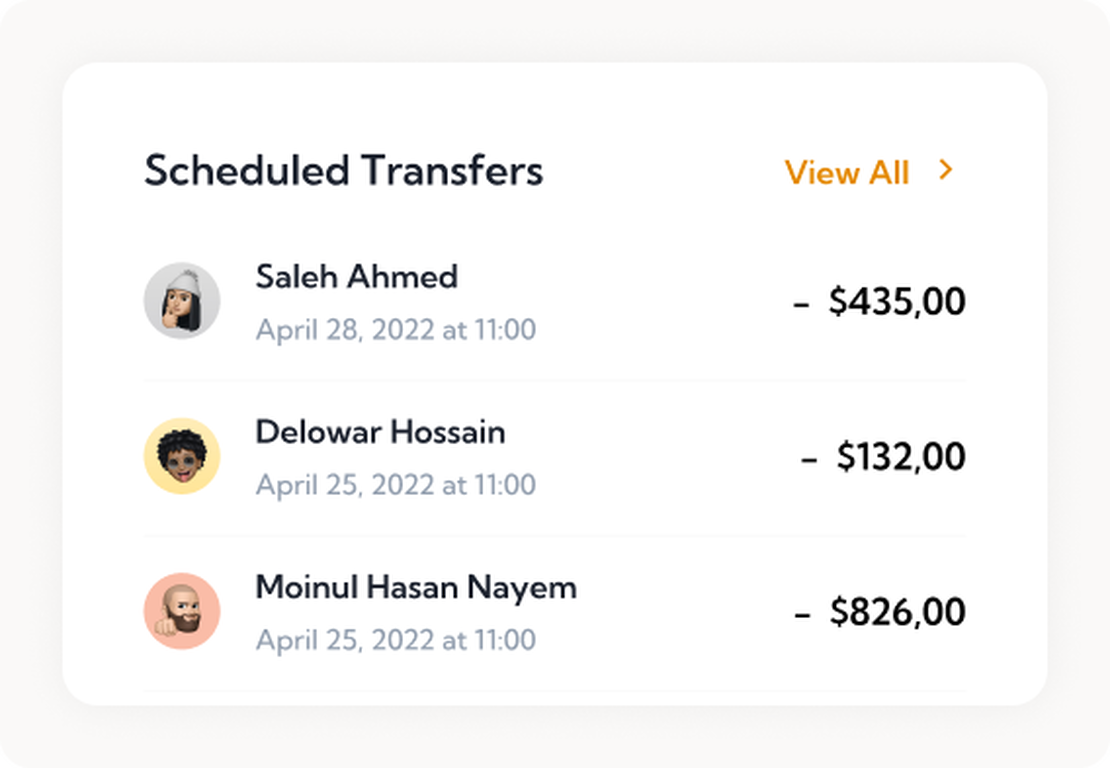1110x768 pixels.
Task: Select the Delowar Hossain name
Action: pos(380,432)
